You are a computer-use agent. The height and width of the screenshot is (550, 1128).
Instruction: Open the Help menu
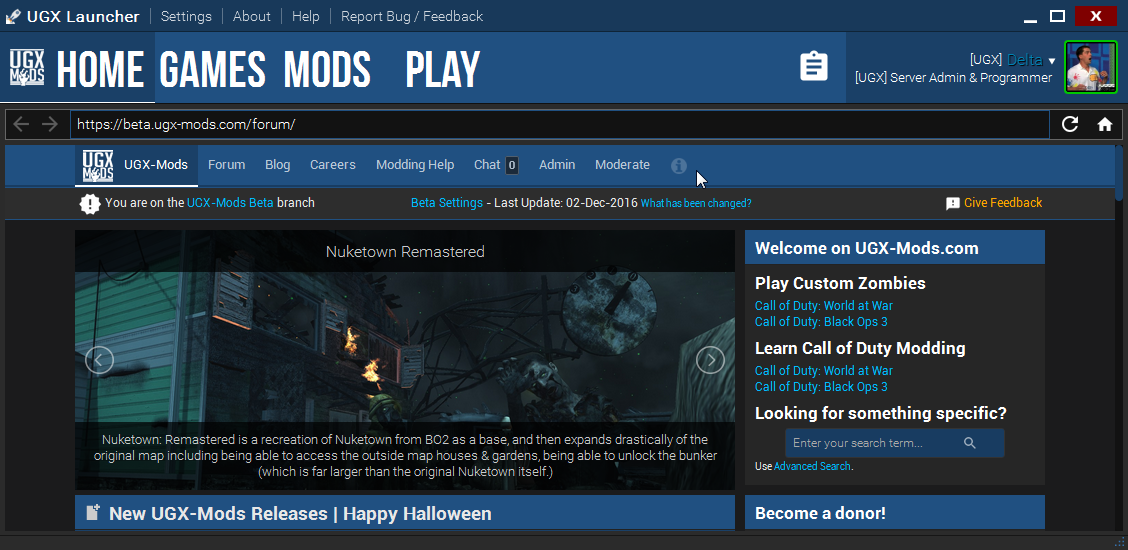pos(306,16)
